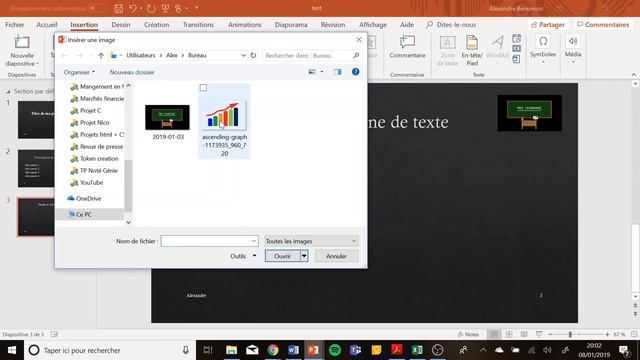
Task: Open the Organiser dropdown
Action: coord(79,72)
